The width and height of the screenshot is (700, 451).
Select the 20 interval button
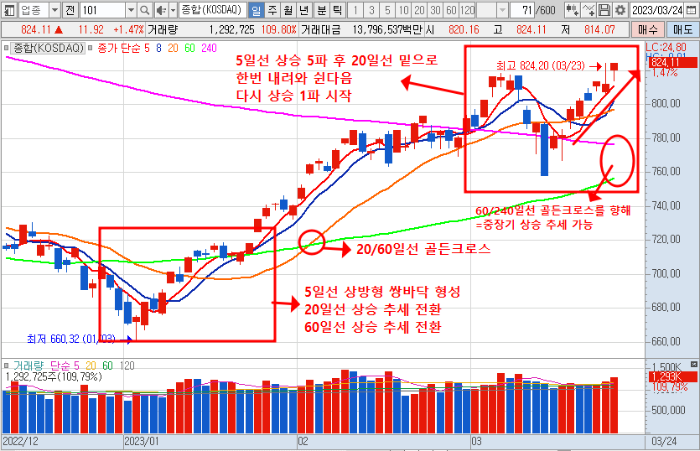[419, 10]
